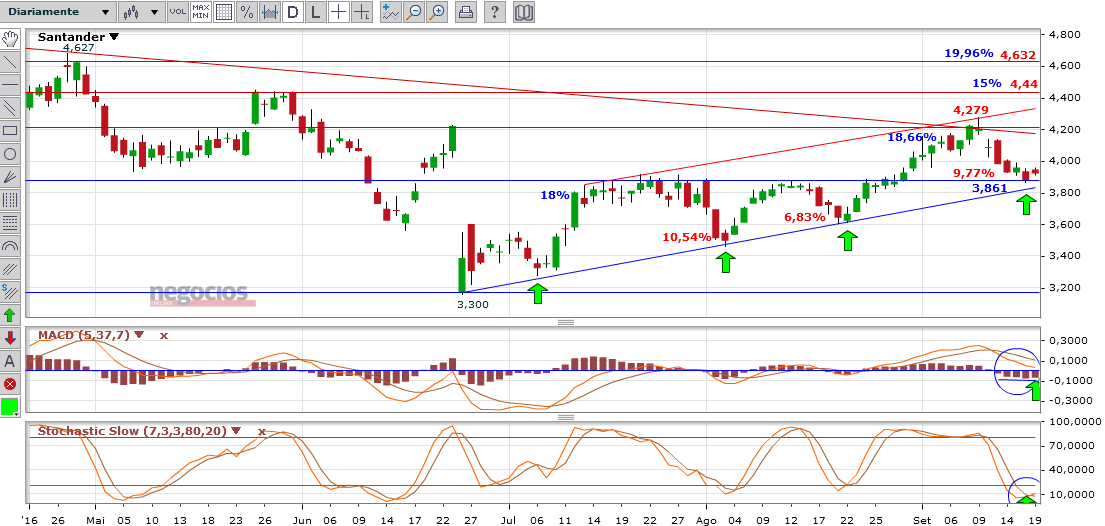Click the 19,96% annotation
The height and width of the screenshot is (526, 1105).
pos(969,54)
